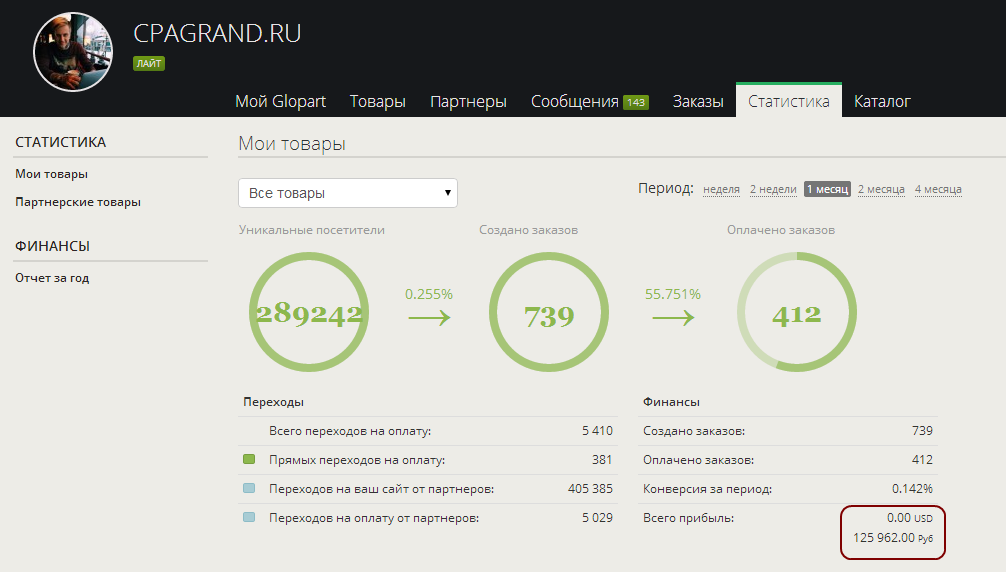The height and width of the screenshot is (572, 1006).
Task: Open Отчет за год finance report
Action: (52, 278)
